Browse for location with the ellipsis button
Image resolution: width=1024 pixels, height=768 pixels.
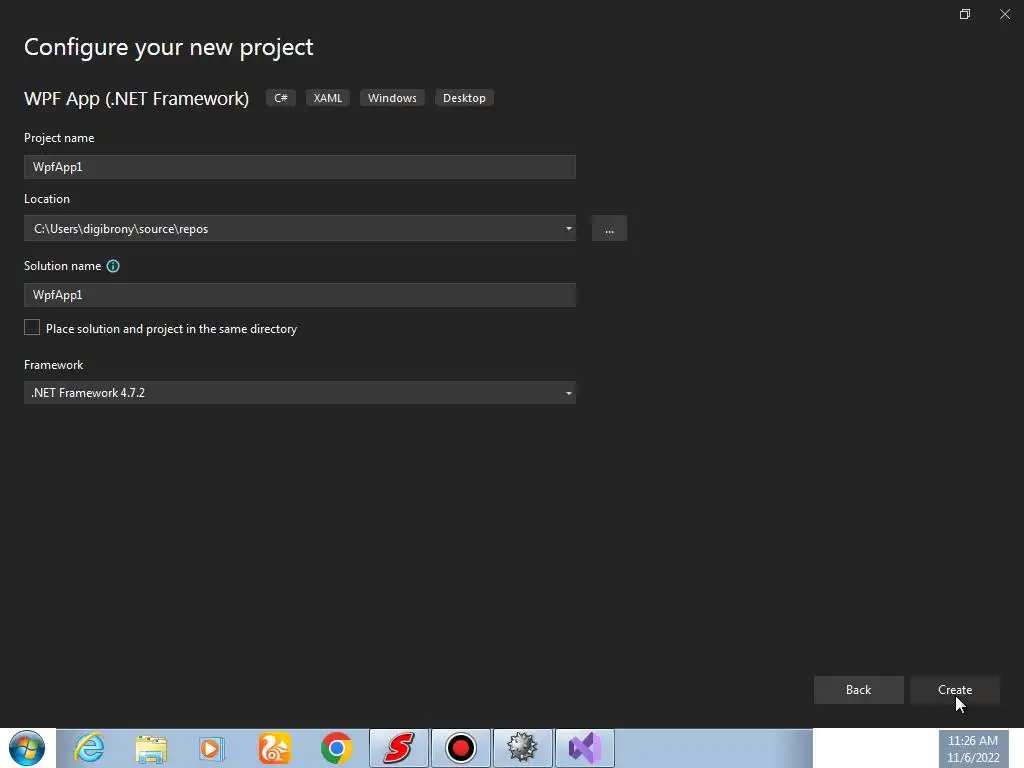point(609,229)
